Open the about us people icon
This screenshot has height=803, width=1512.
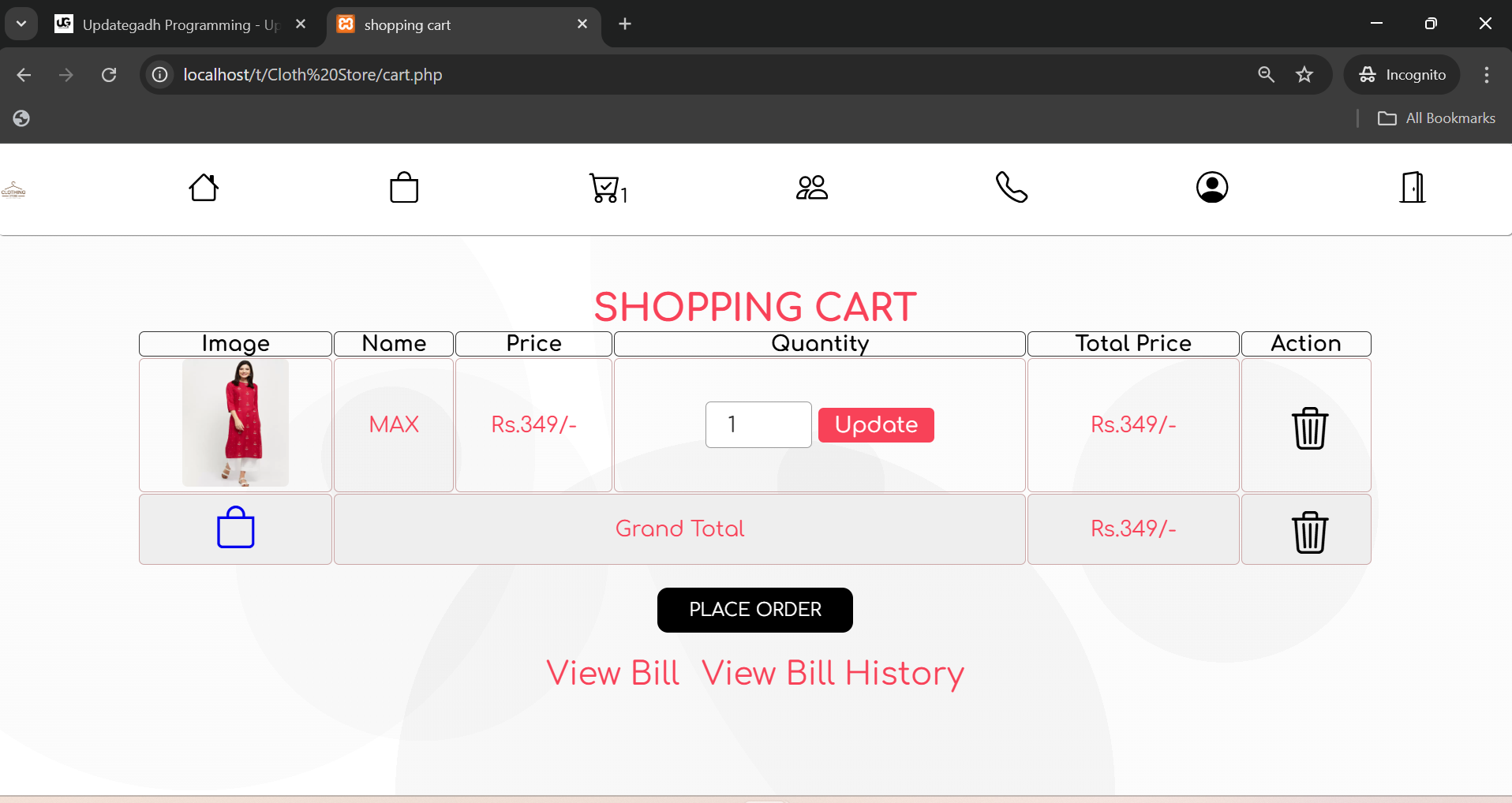coord(812,188)
